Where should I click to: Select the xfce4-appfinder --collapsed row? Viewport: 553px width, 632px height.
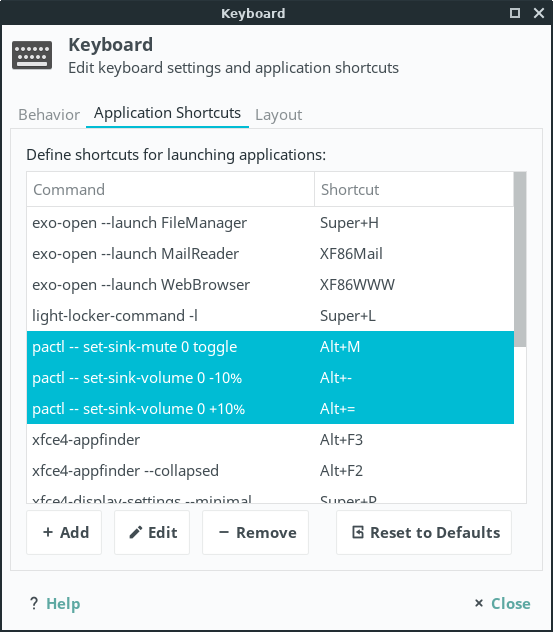tap(270, 470)
